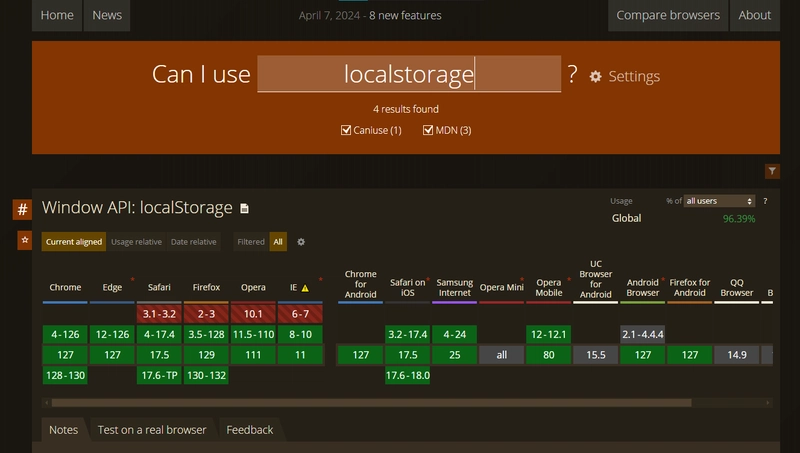Click the Android Browser header
This screenshot has height=453, width=800.
click(642, 288)
